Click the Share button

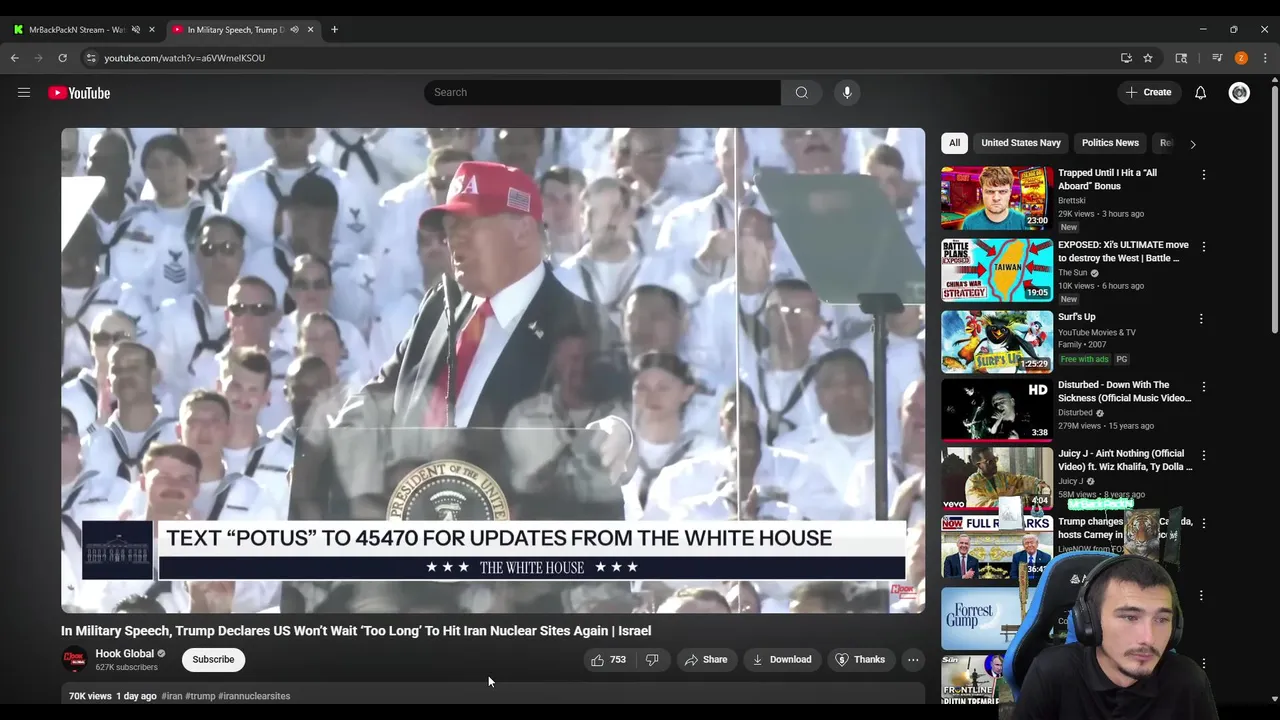(x=705, y=659)
